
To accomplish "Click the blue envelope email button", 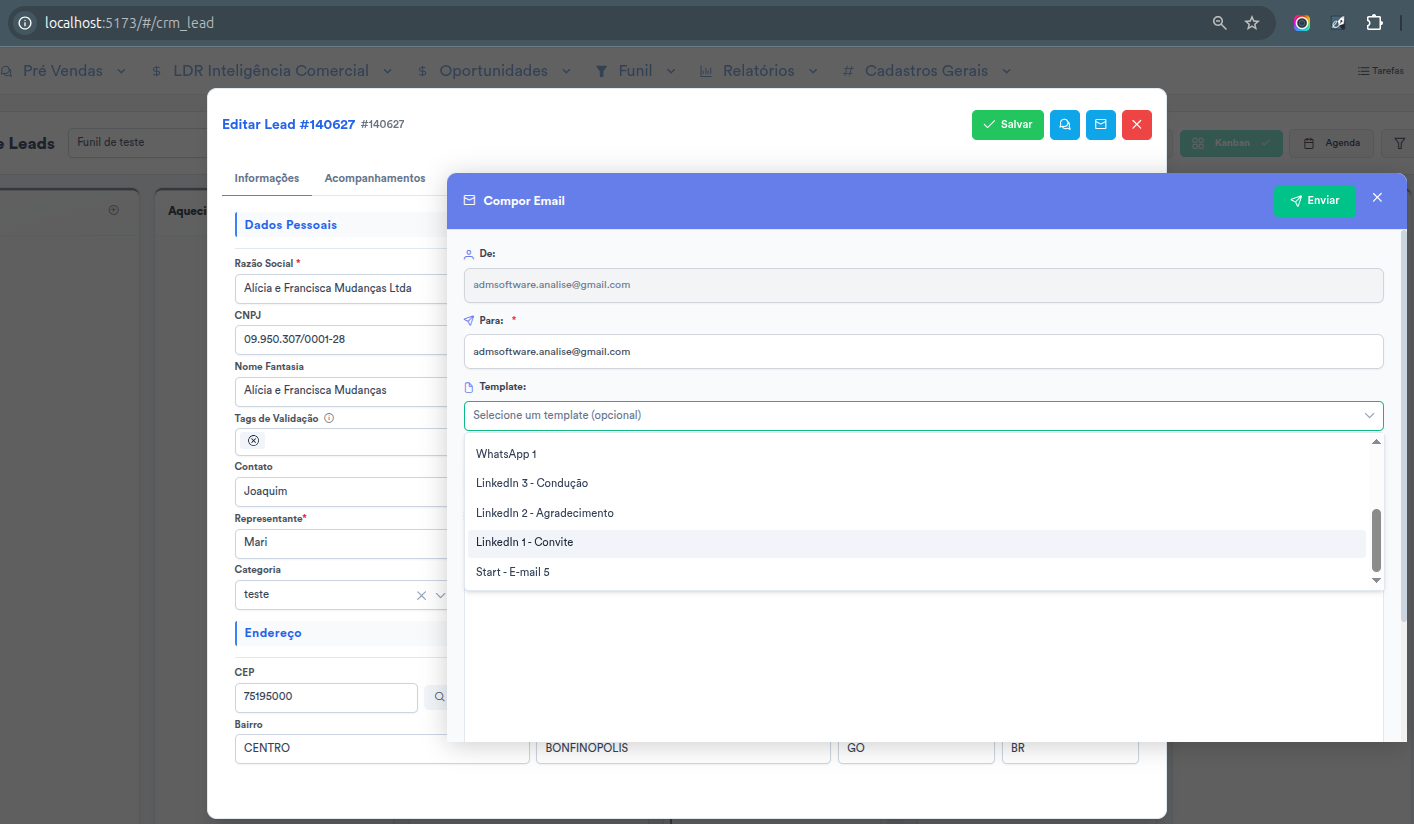I will click(1101, 124).
